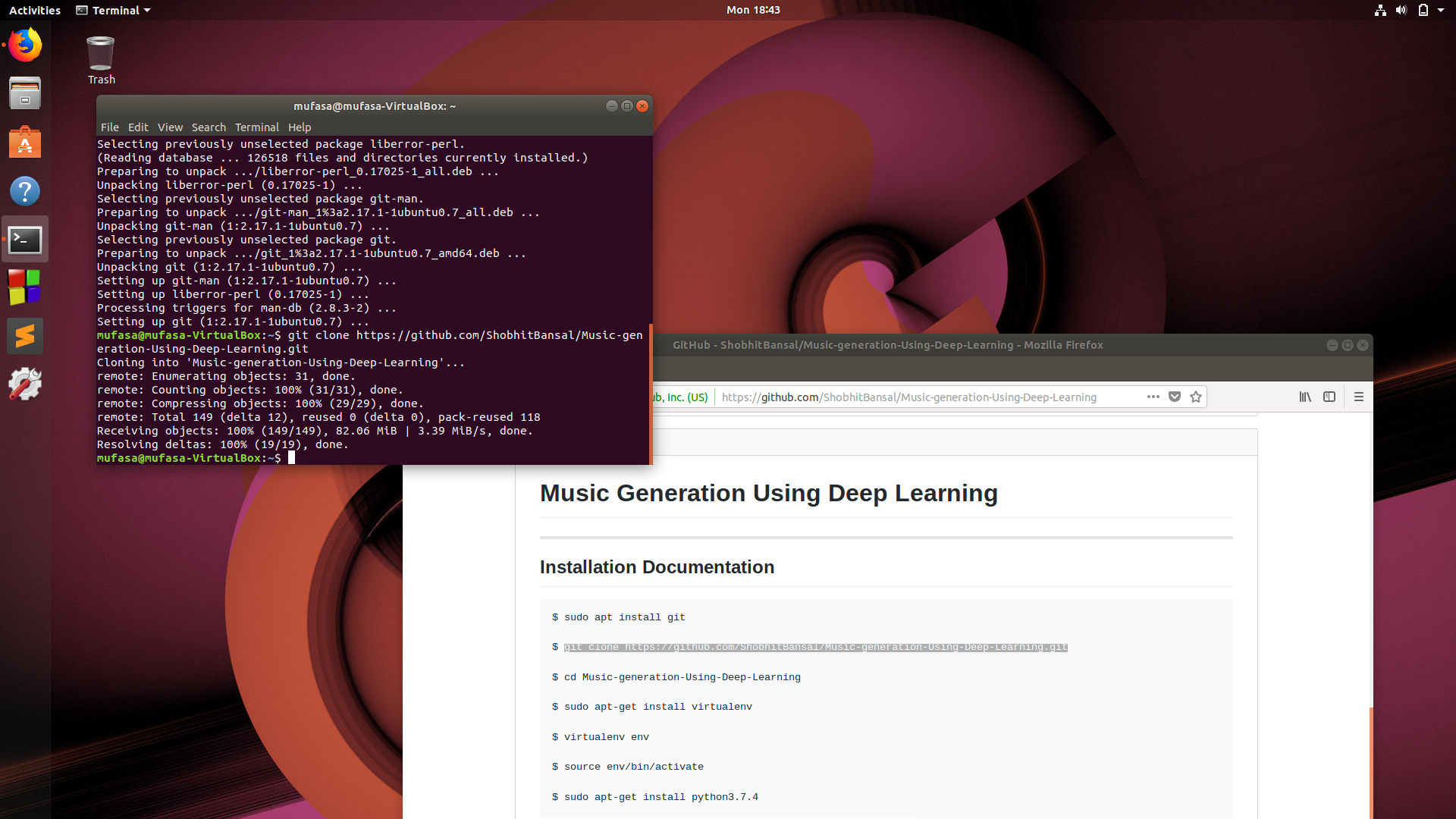
Task: Open terminal Search menu
Action: click(209, 127)
